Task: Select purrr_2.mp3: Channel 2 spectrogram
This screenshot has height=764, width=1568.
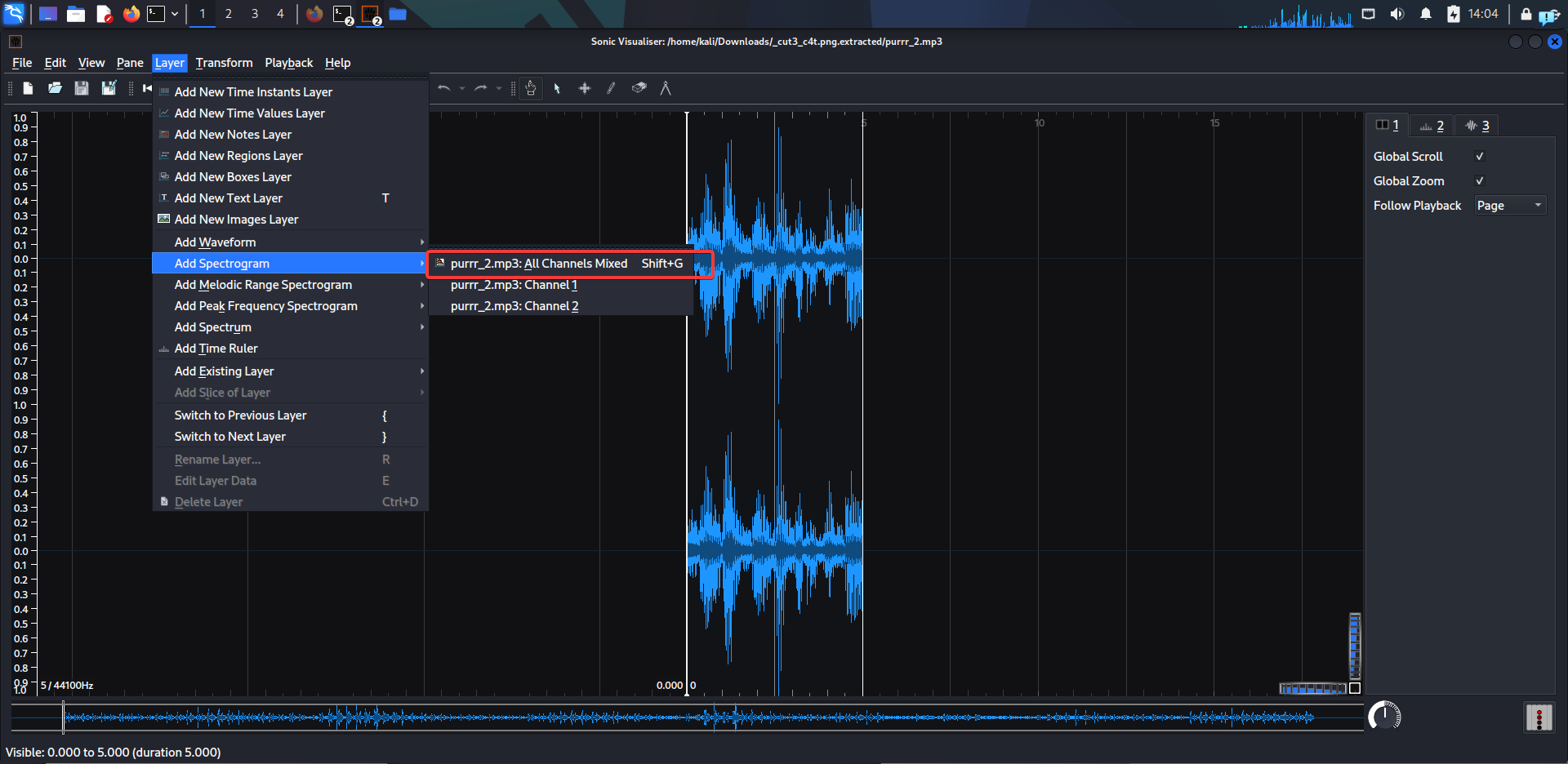Action: click(x=561, y=306)
